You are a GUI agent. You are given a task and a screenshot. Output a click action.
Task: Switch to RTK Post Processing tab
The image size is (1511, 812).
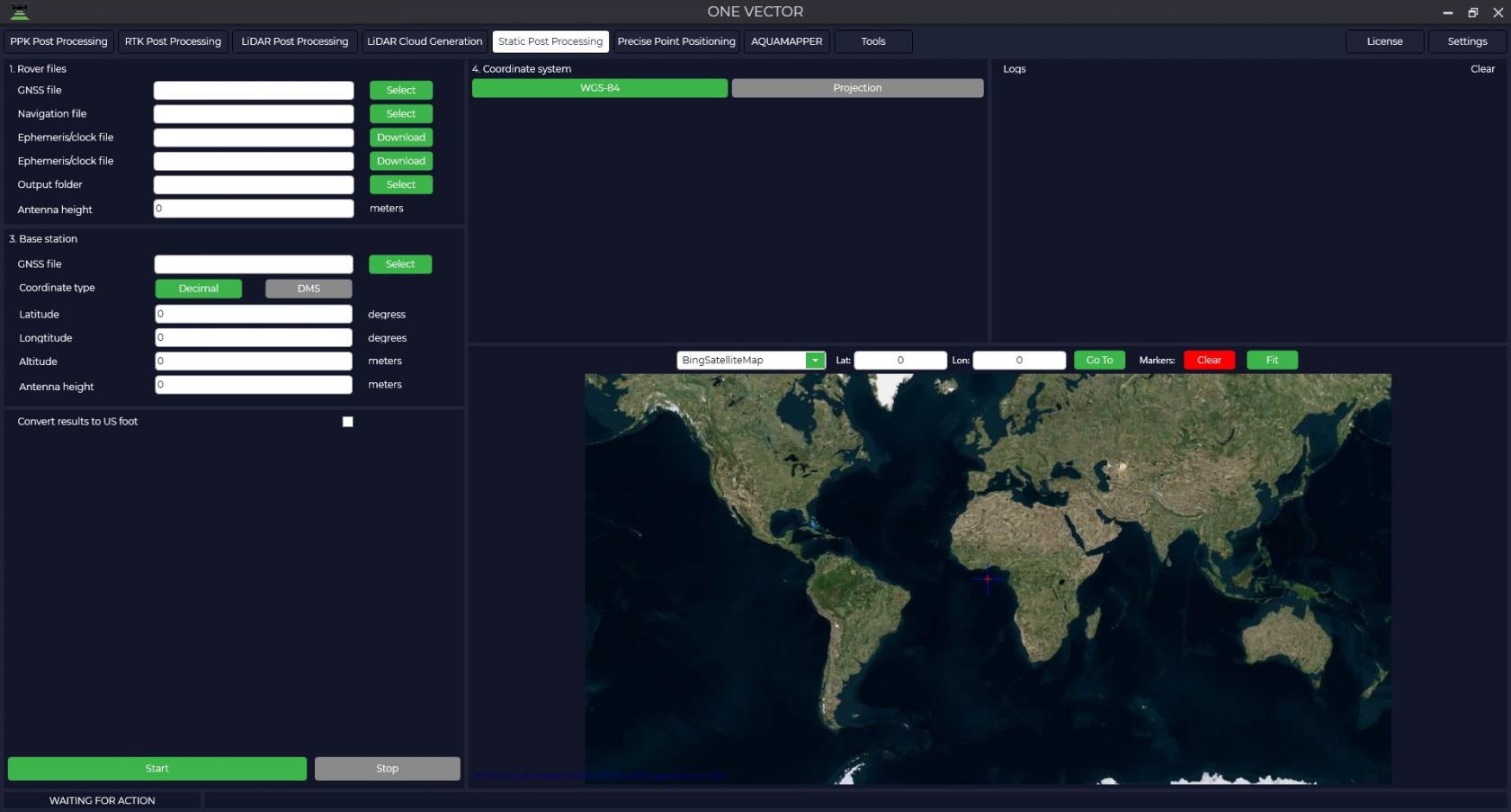[x=173, y=41]
